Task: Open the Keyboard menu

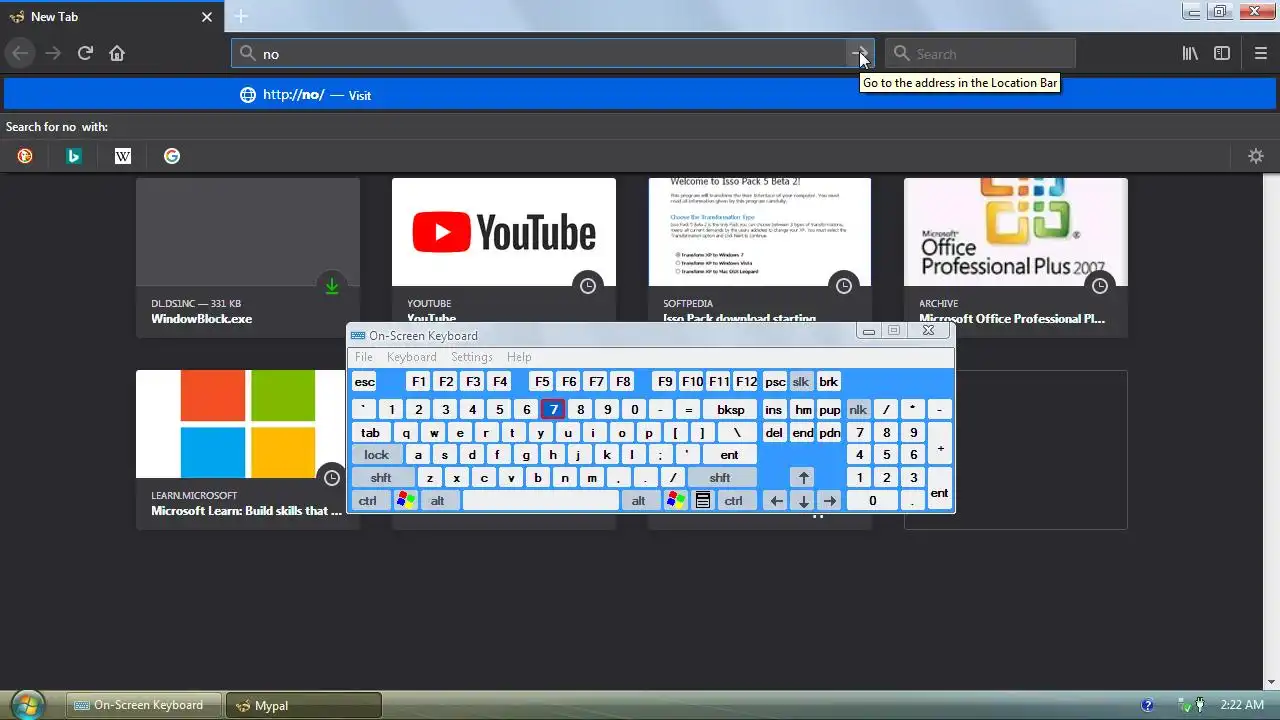Action: pyautogui.click(x=412, y=357)
